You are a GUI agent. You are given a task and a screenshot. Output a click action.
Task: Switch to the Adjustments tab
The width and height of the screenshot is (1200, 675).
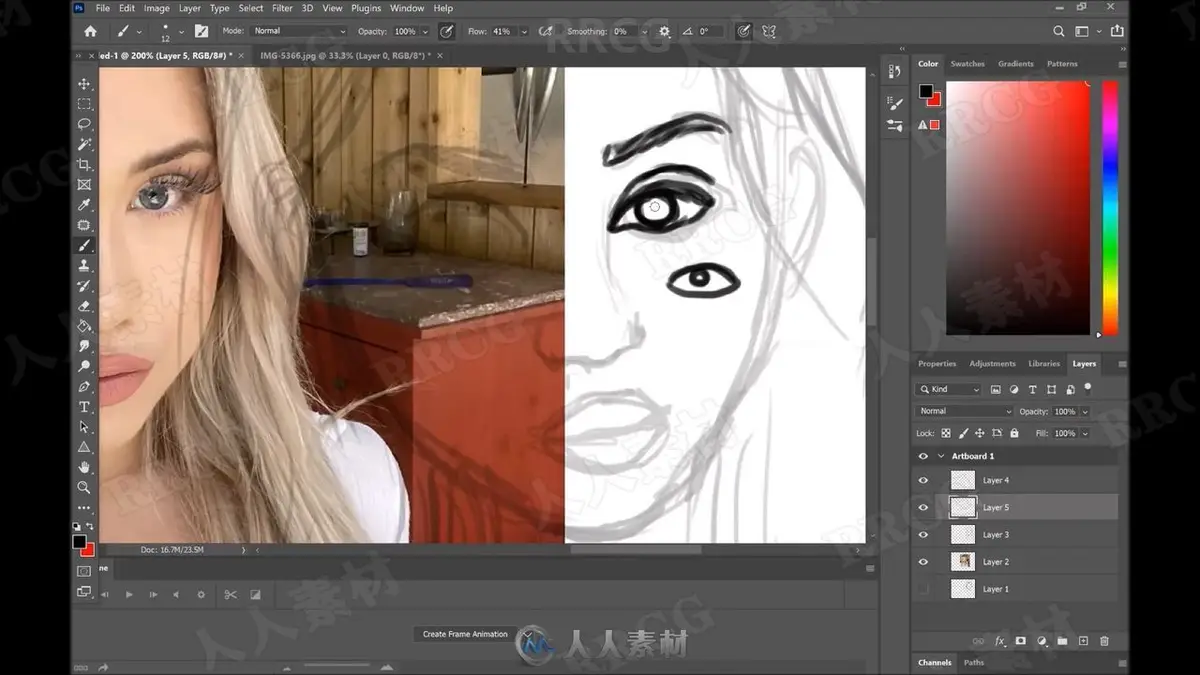pos(992,364)
